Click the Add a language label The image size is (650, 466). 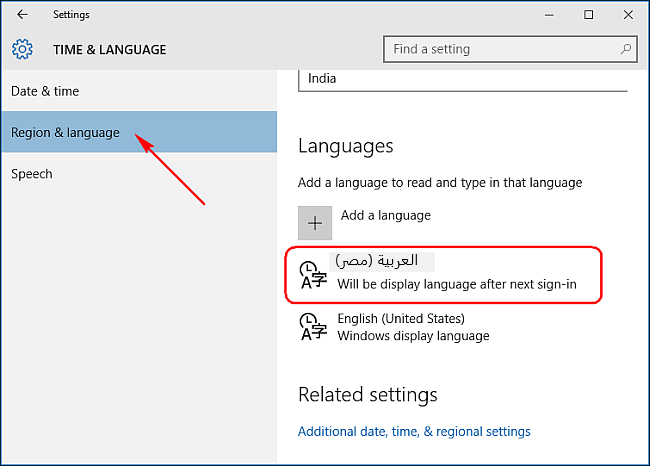(386, 216)
